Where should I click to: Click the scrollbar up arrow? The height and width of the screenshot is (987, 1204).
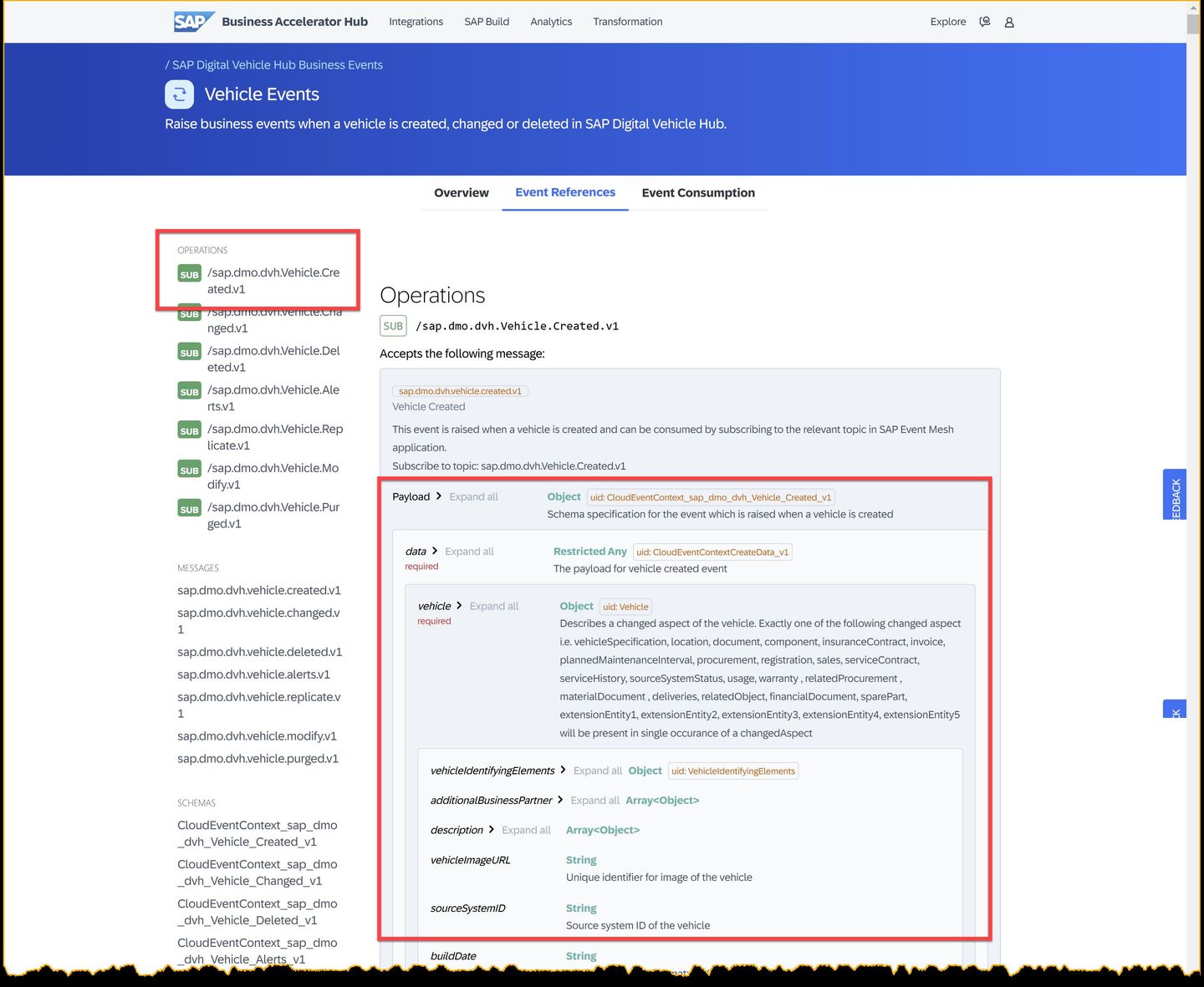coord(1193,7)
